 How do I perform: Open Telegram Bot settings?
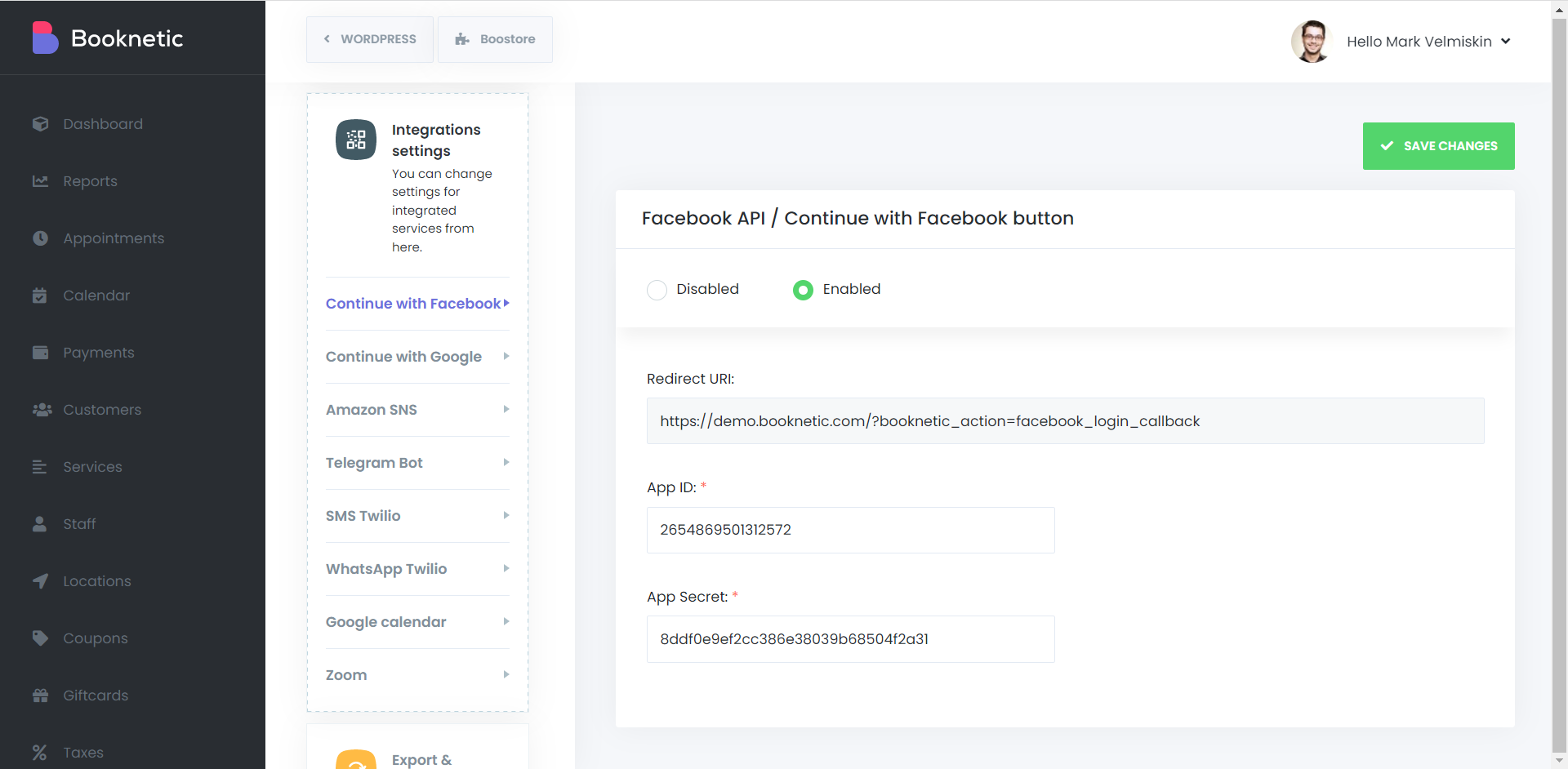[x=417, y=463]
